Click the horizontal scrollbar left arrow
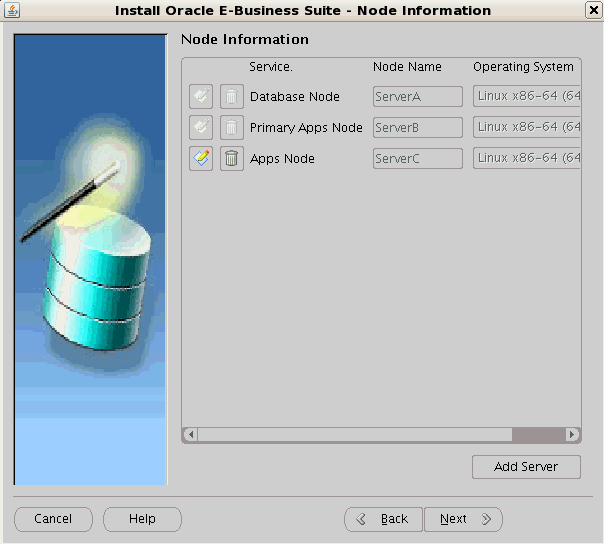Viewport: 604px width, 544px height. [191, 434]
